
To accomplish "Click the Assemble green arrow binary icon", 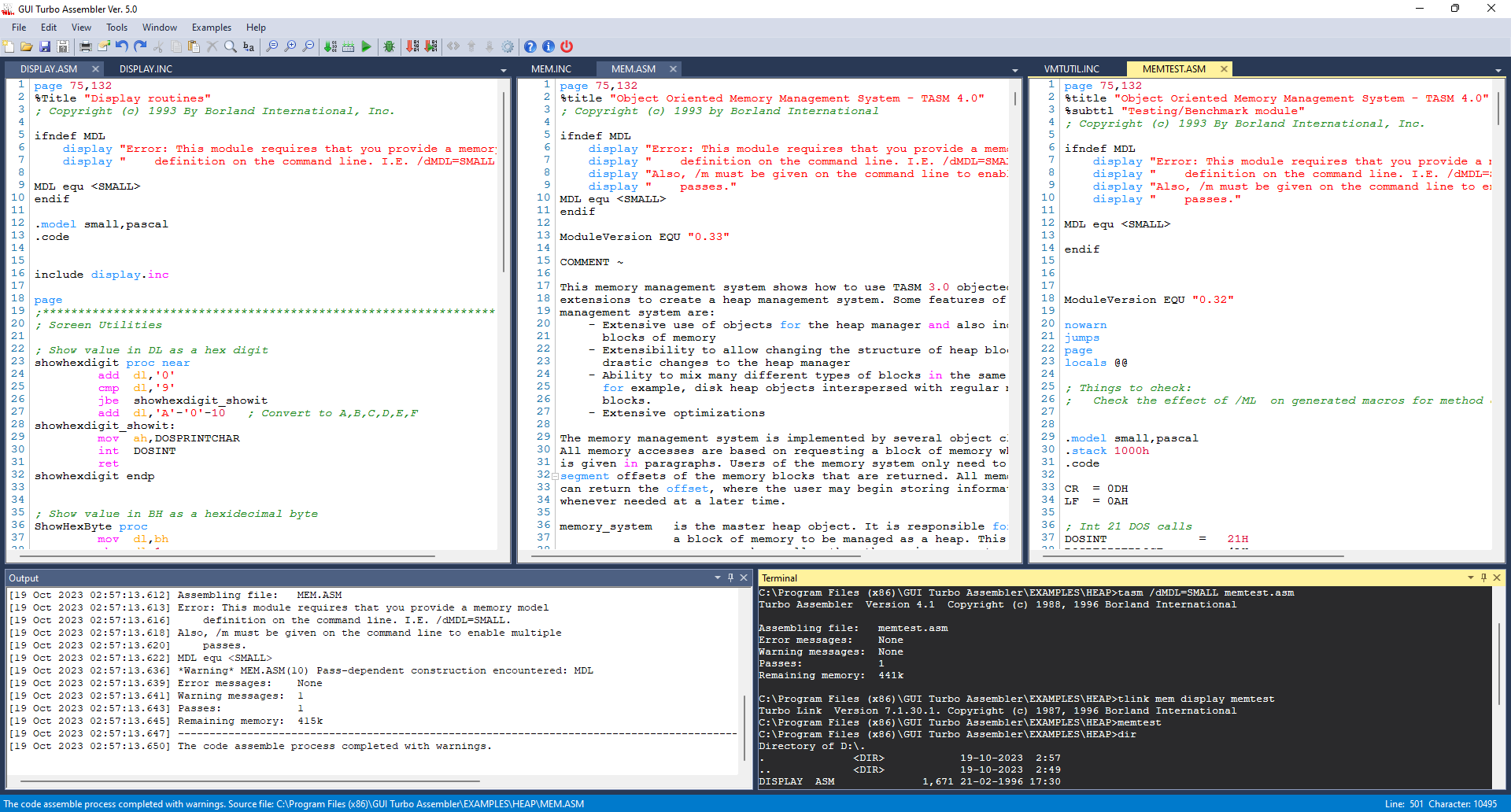I will pos(331,47).
